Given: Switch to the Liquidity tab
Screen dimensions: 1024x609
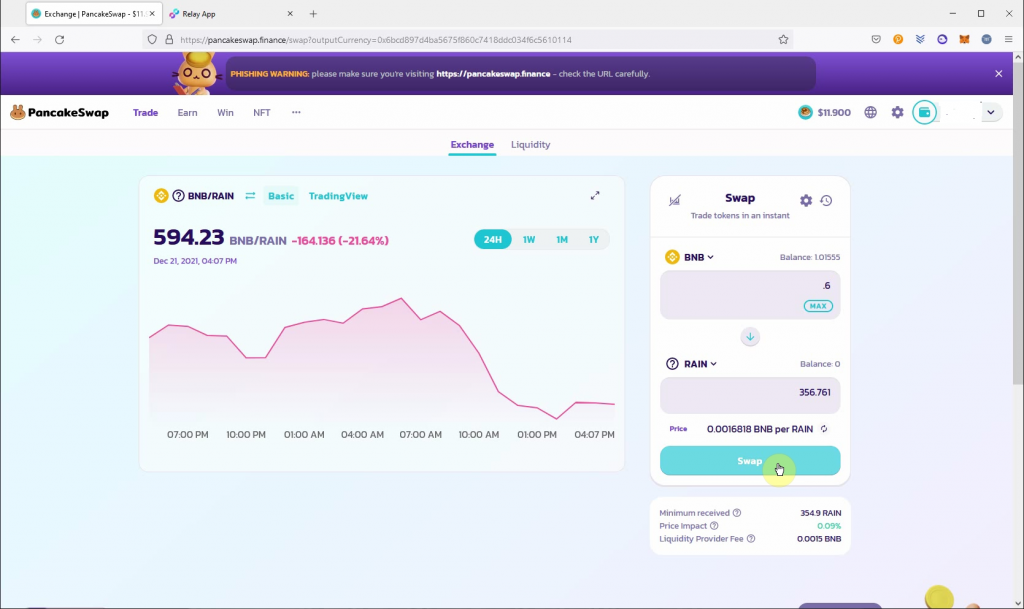Looking at the screenshot, I should (530, 144).
